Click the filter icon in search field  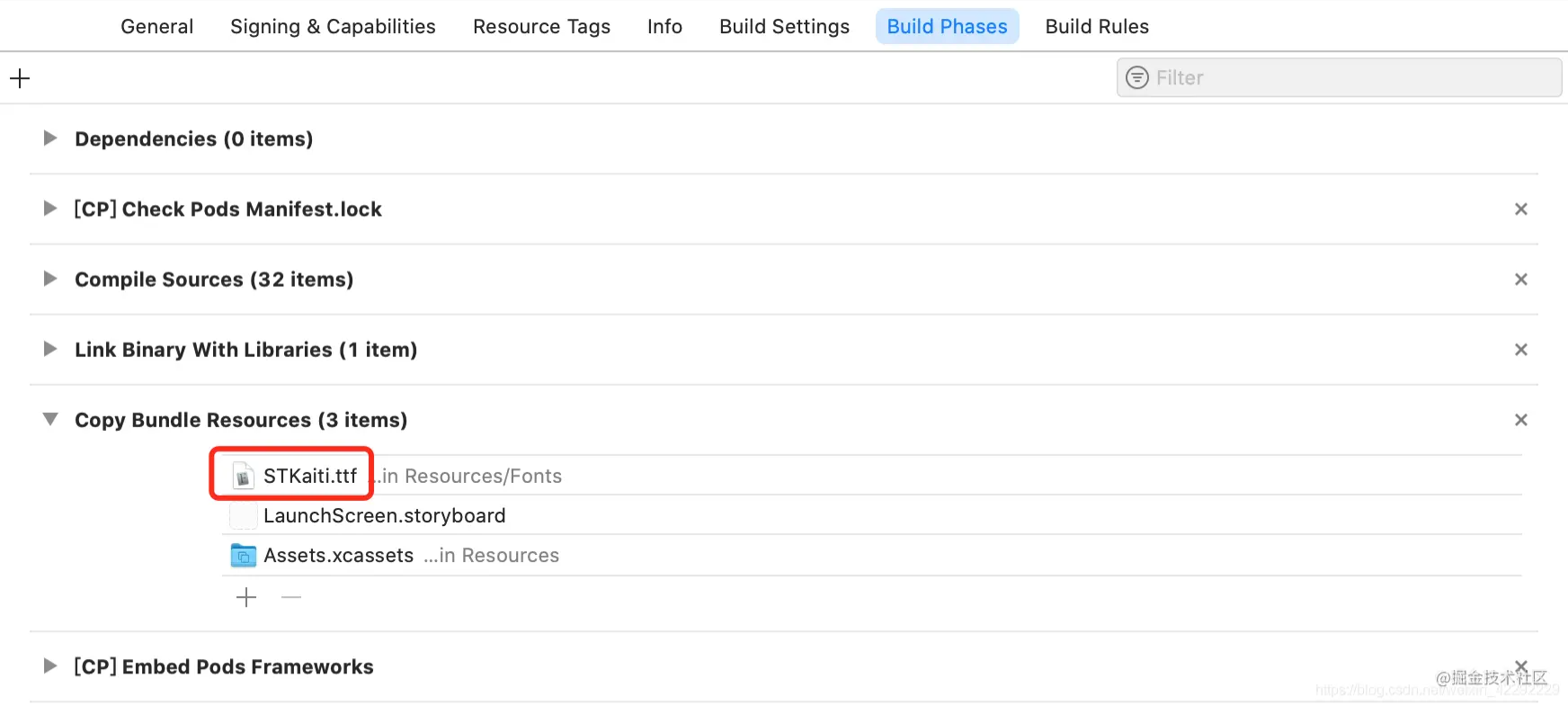(x=1137, y=78)
